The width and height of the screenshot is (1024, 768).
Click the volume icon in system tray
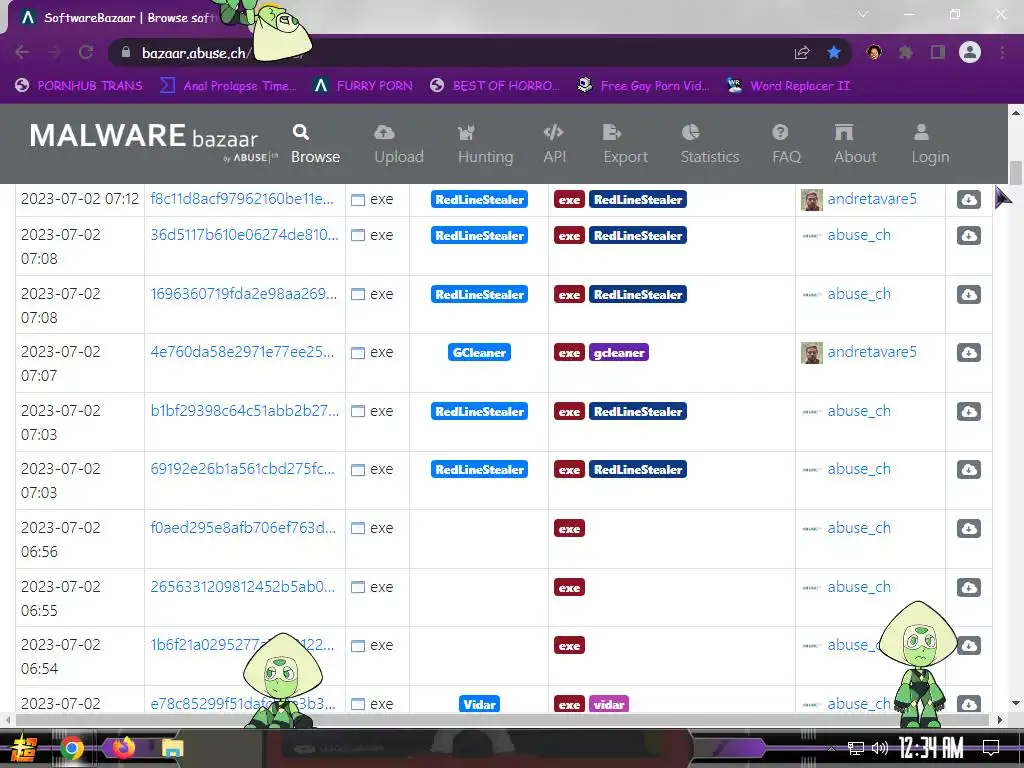point(879,748)
